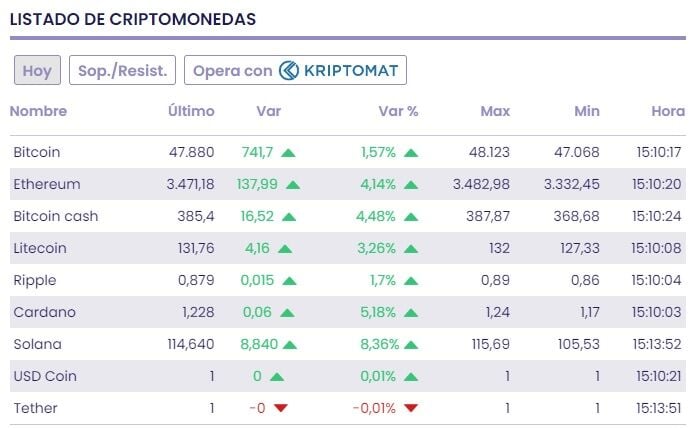
Task: Click Tether's red down arrow in Var % column
Action: (x=411, y=408)
